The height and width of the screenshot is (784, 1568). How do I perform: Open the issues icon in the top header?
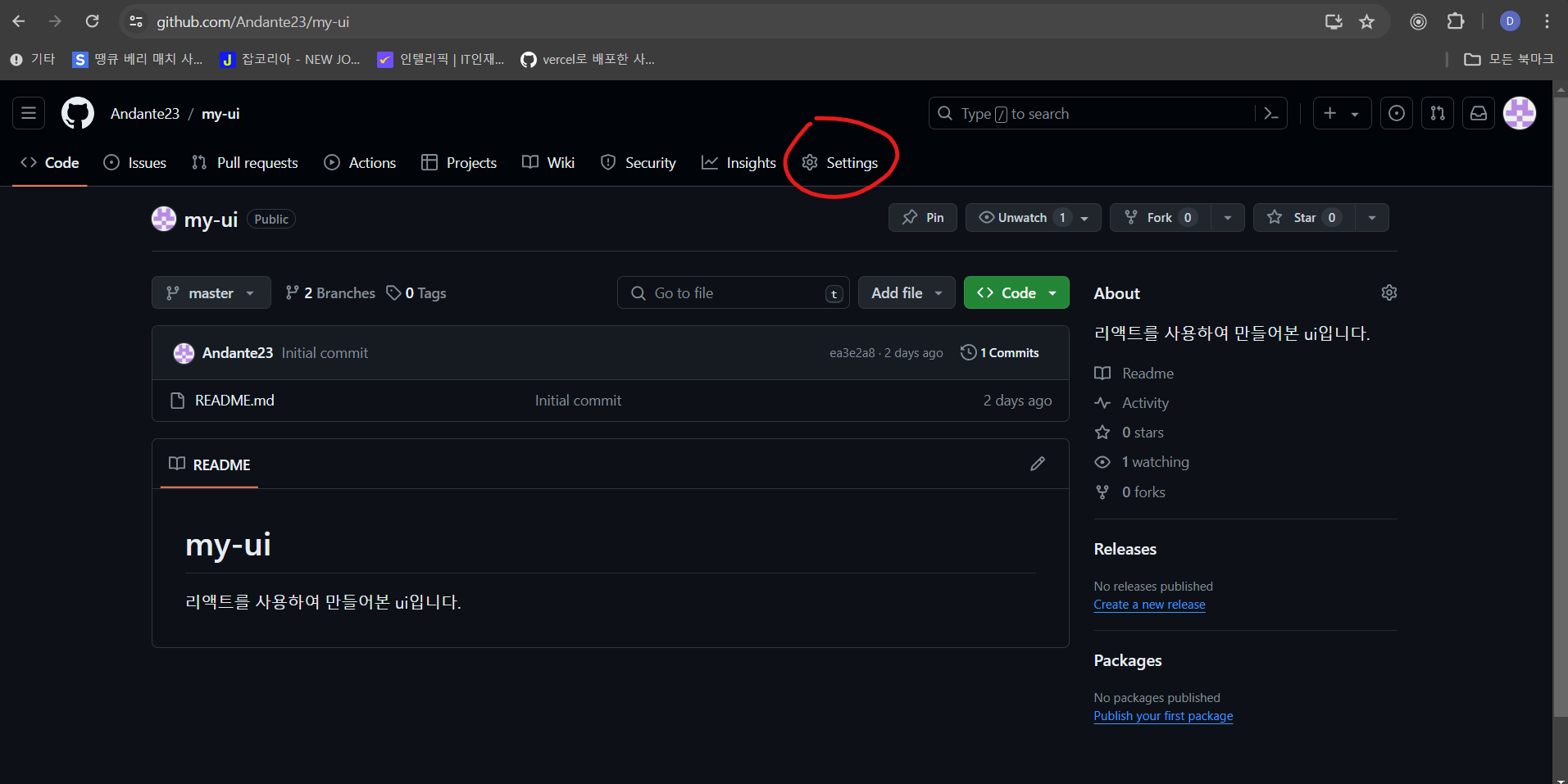(x=1397, y=113)
